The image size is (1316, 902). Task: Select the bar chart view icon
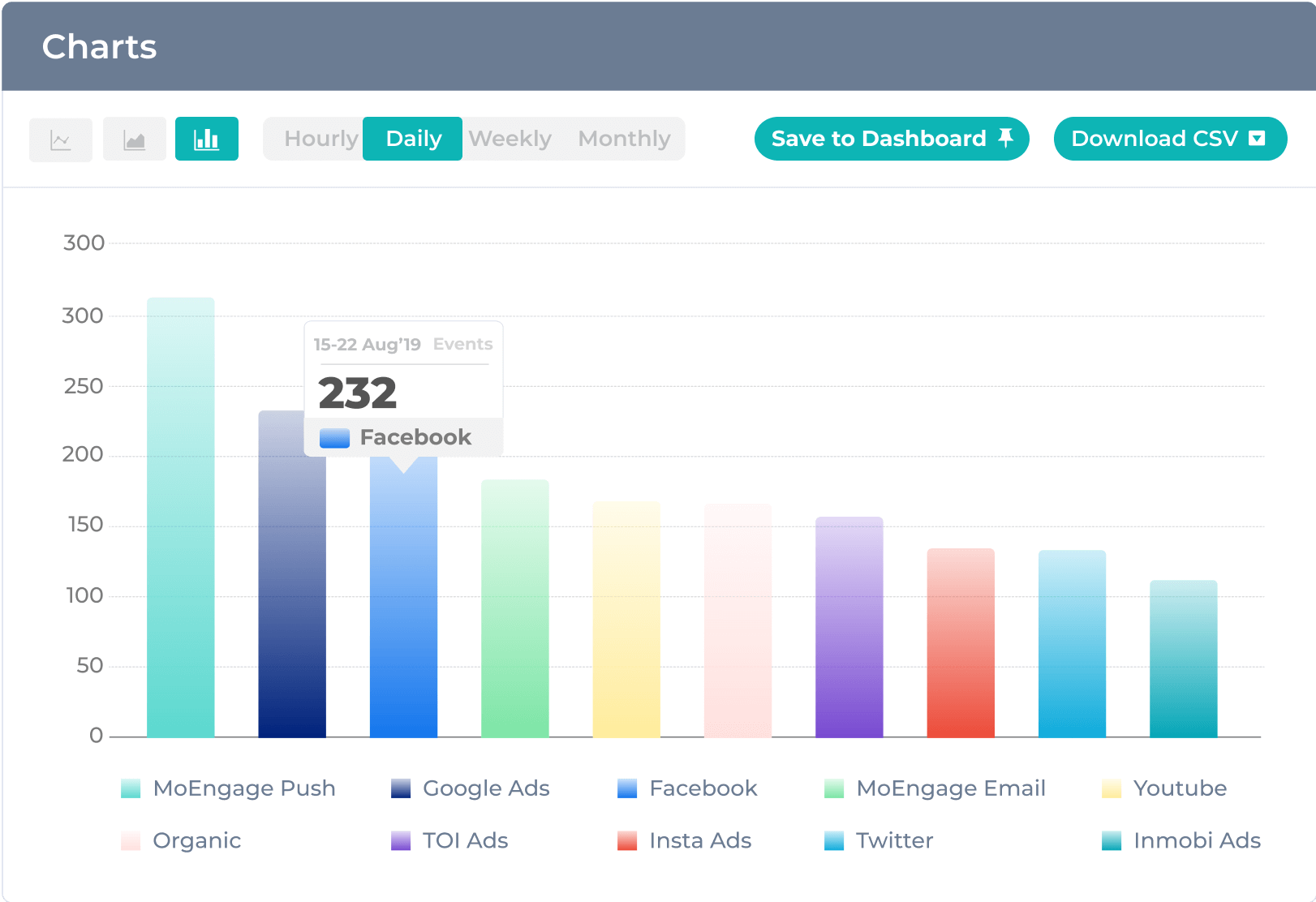click(x=207, y=139)
